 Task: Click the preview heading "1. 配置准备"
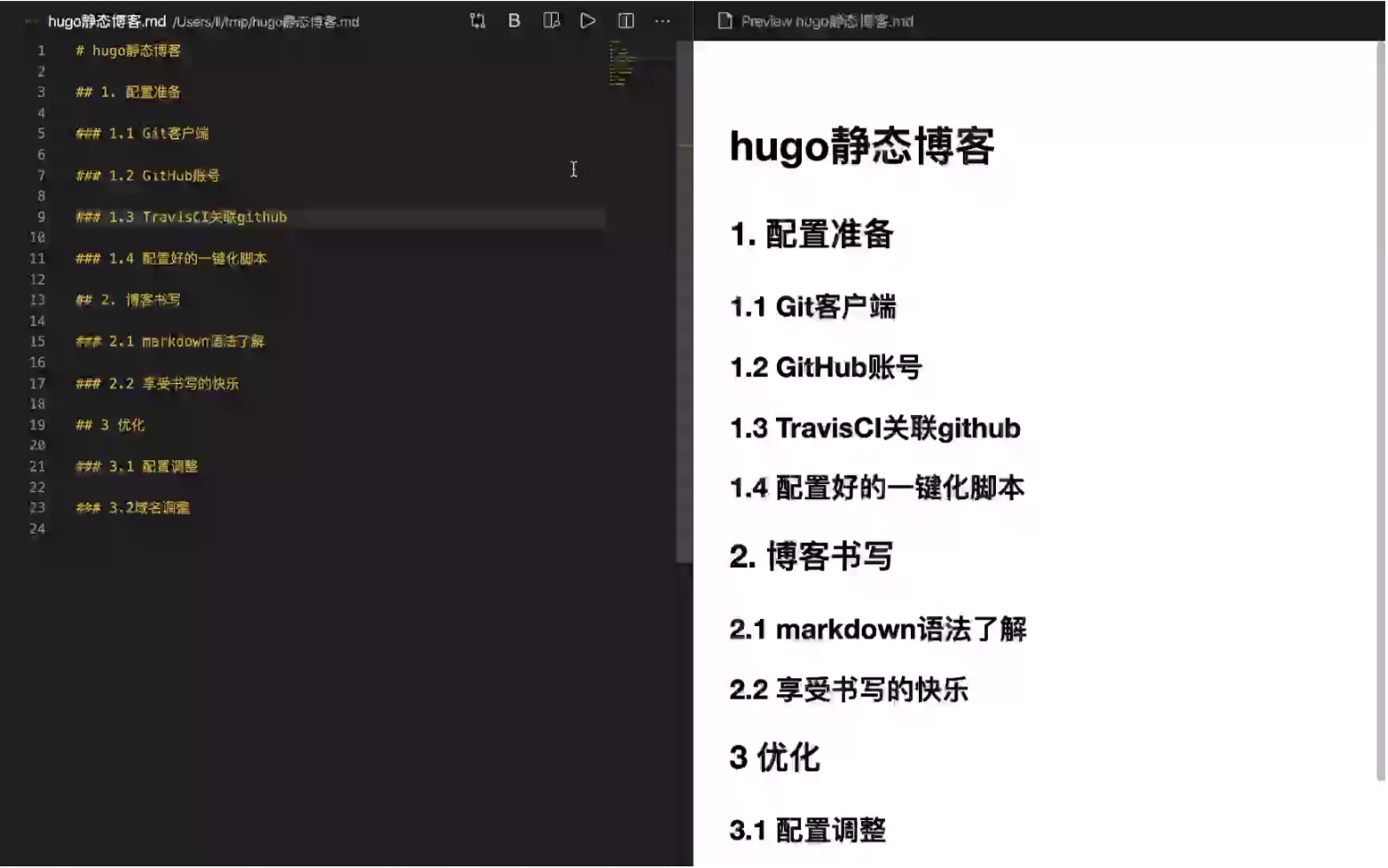812,234
